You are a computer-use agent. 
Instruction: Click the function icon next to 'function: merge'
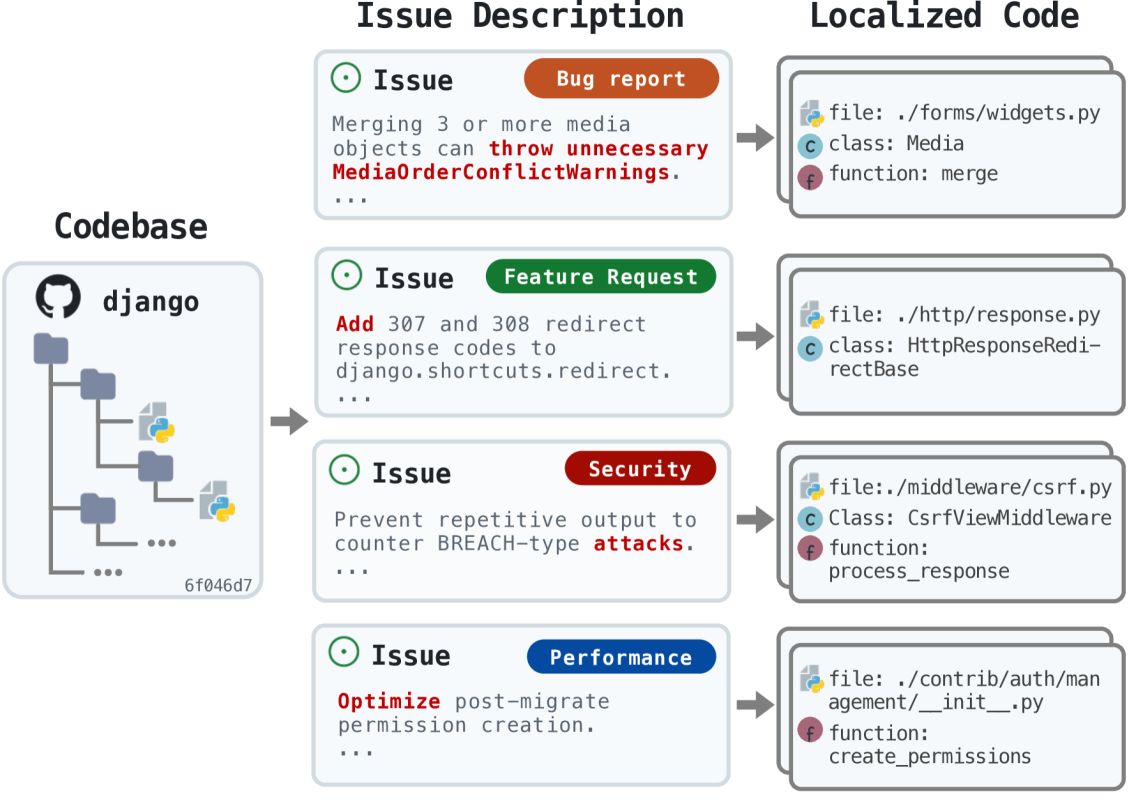(x=810, y=177)
